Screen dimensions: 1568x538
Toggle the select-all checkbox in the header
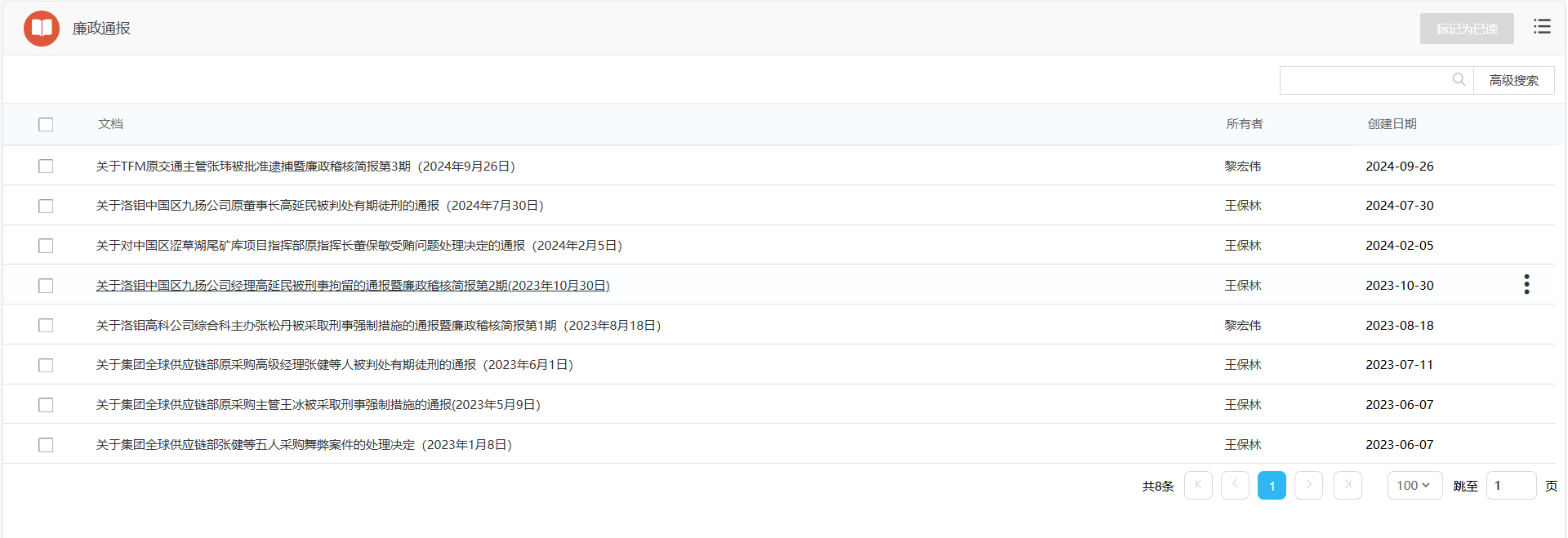tap(46, 124)
